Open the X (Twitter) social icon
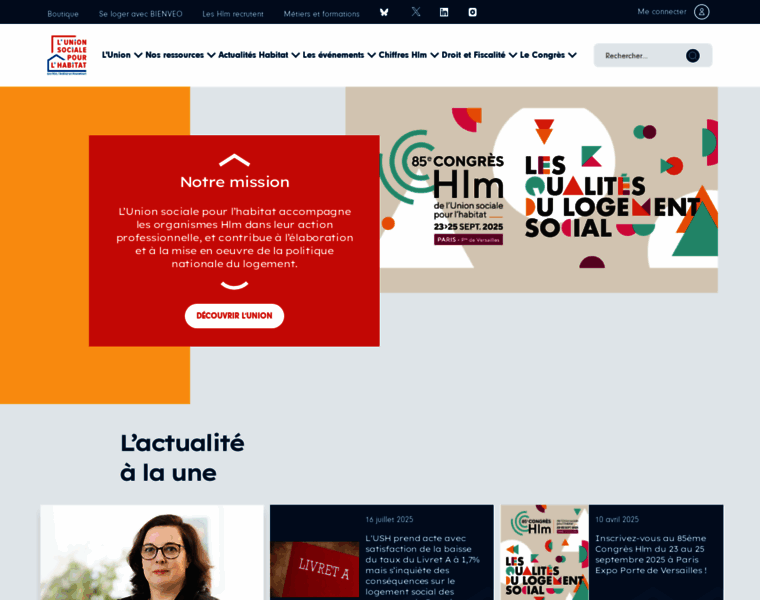This screenshot has height=600, width=760. pyautogui.click(x=416, y=12)
